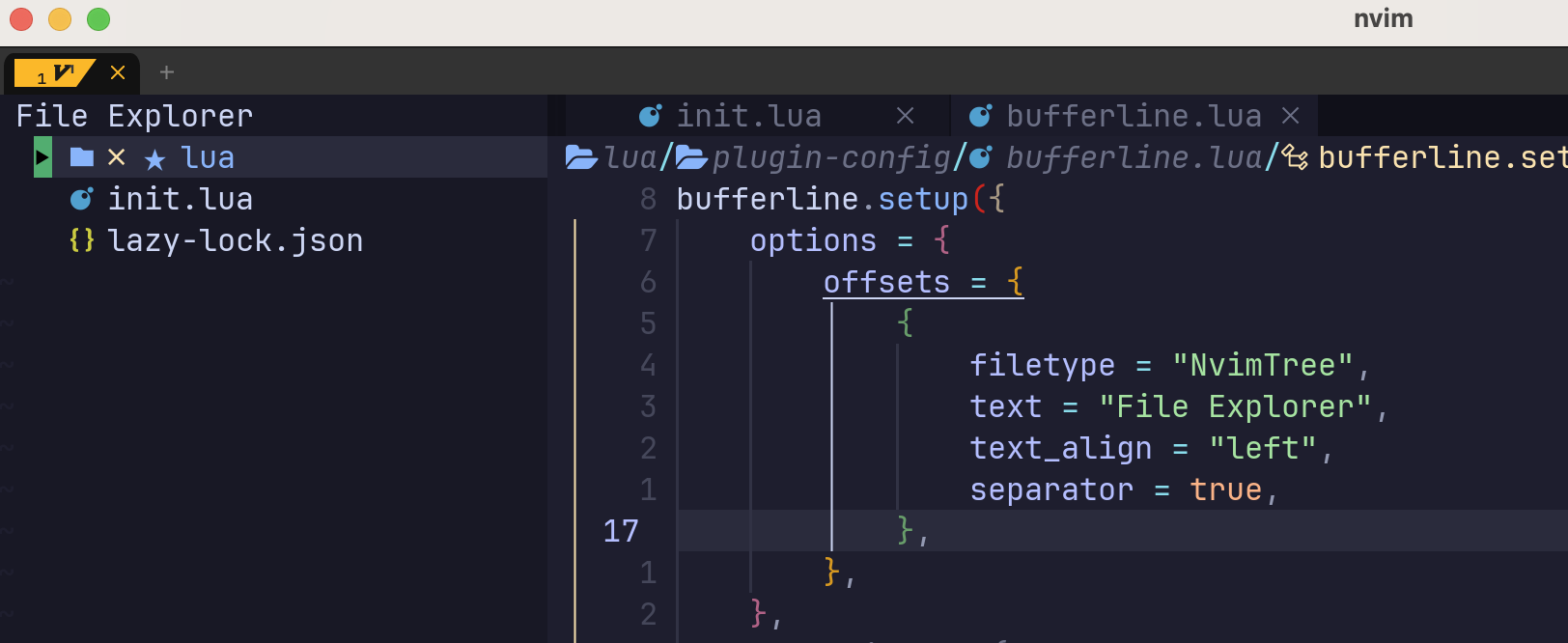The width and height of the screenshot is (1568, 643).
Task: Click the star bookmark icon beside lua folder
Action: (x=154, y=158)
